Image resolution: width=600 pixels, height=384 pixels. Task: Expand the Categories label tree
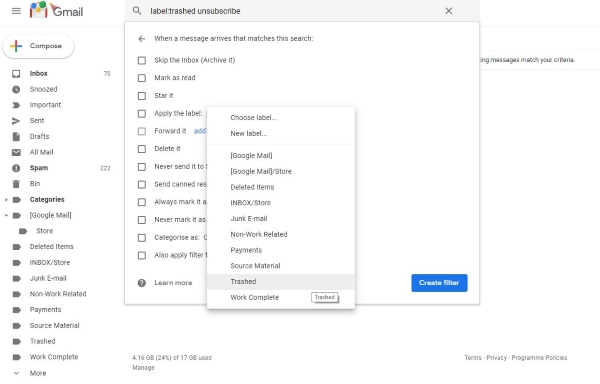click(6, 200)
